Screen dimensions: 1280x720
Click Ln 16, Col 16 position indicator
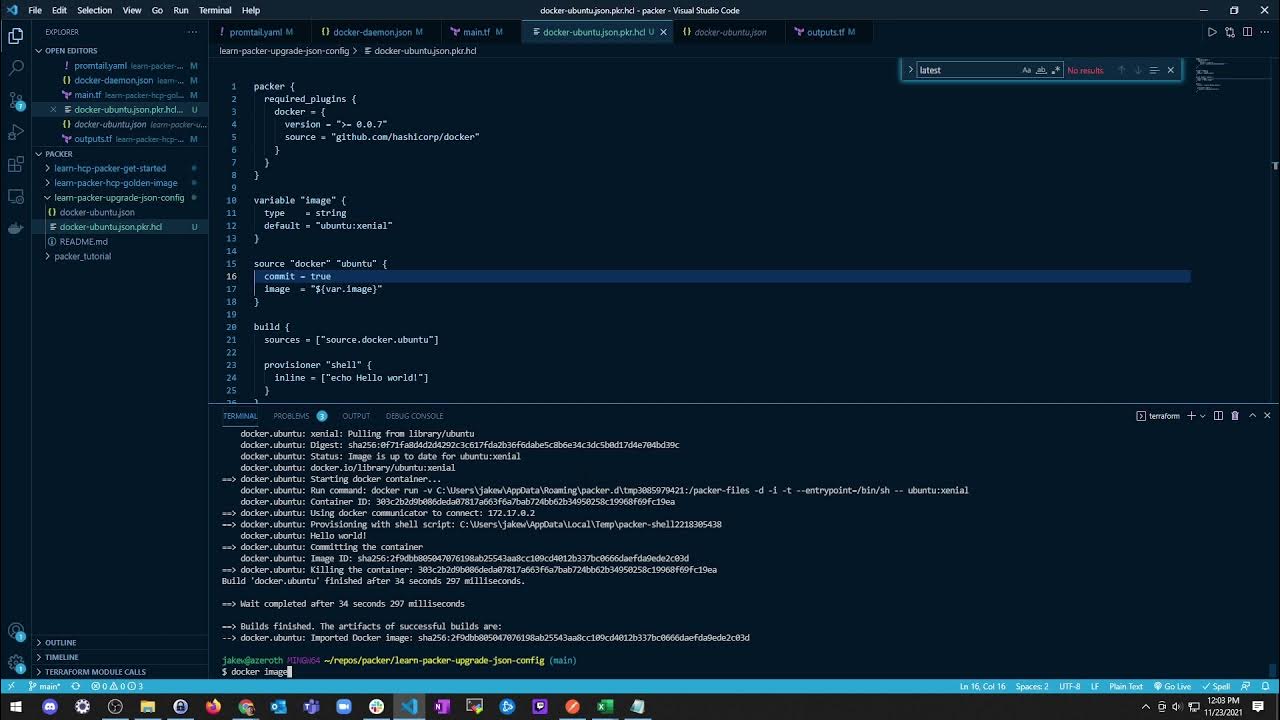(x=982, y=686)
